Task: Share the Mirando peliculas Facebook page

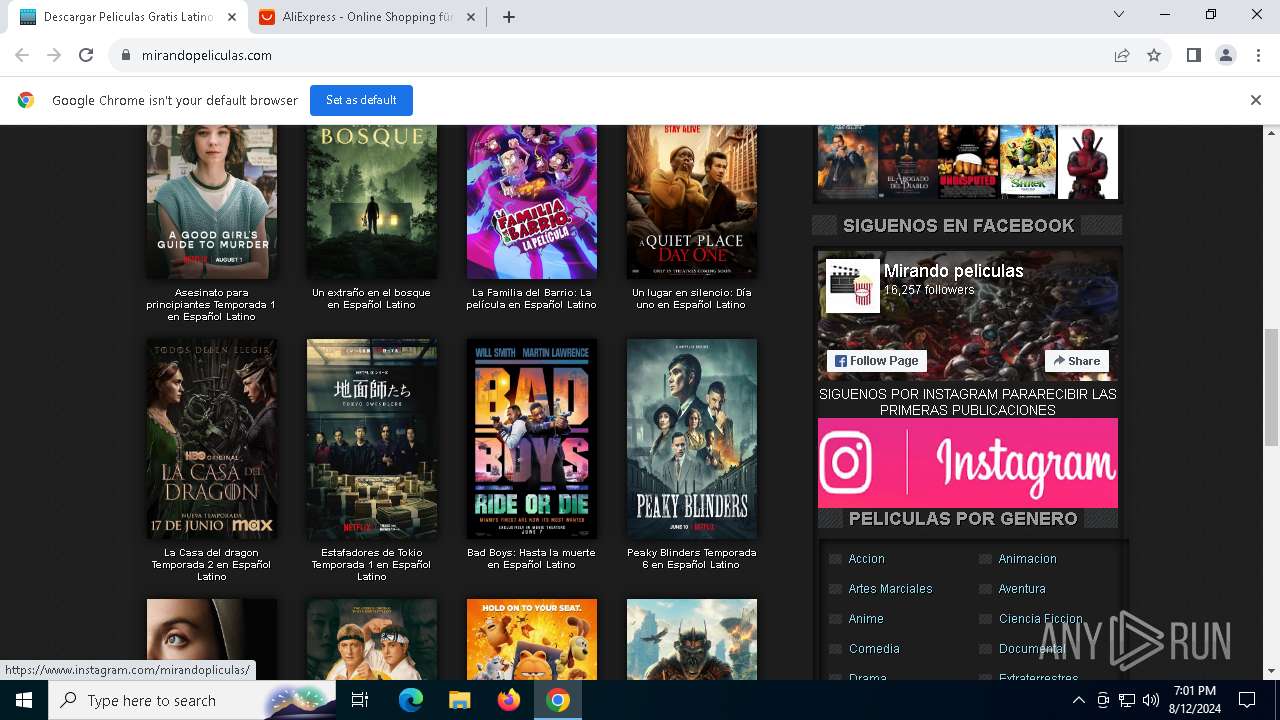Action: click(x=1076, y=361)
